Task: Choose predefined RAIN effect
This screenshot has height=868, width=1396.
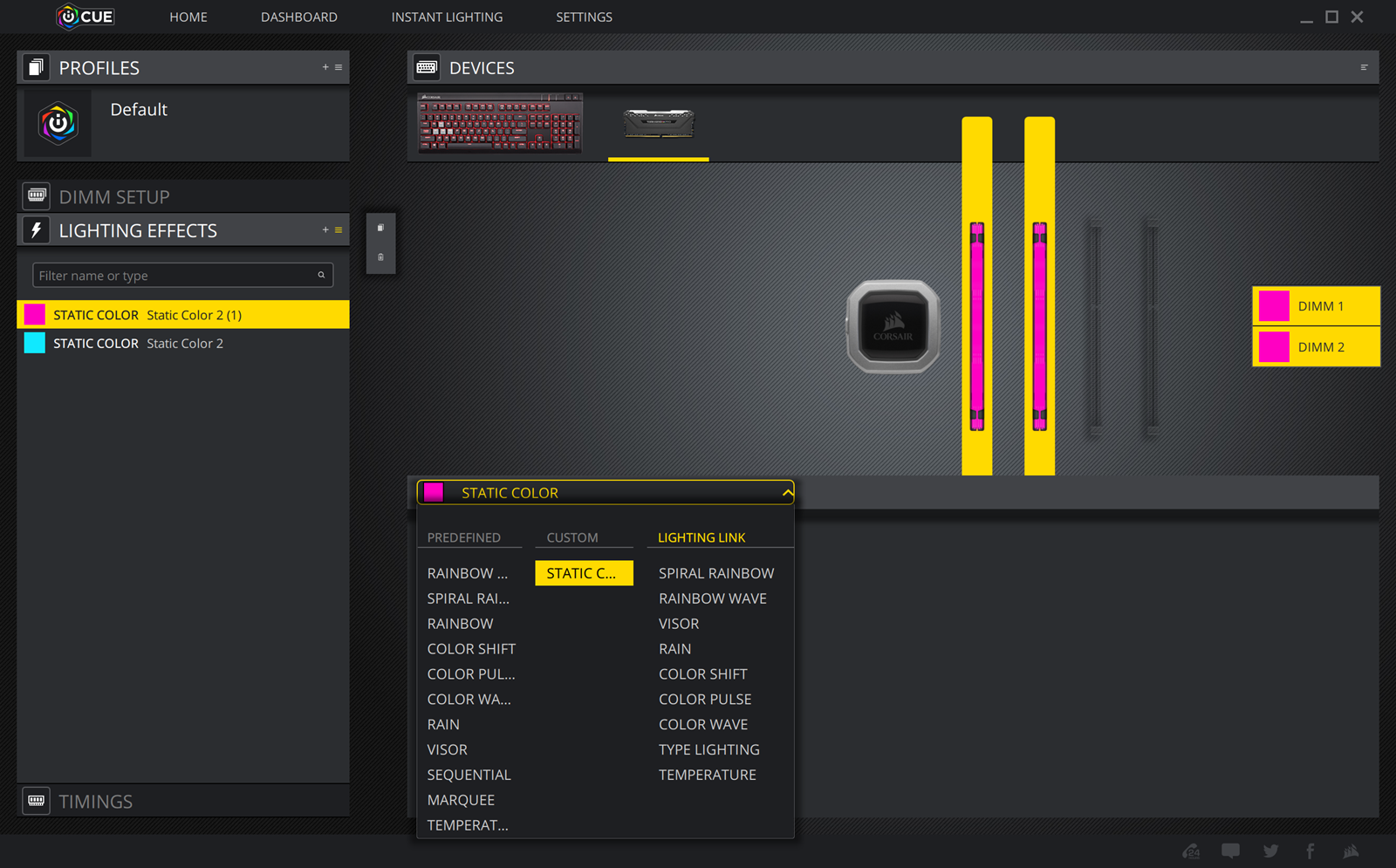Action: pyautogui.click(x=443, y=725)
